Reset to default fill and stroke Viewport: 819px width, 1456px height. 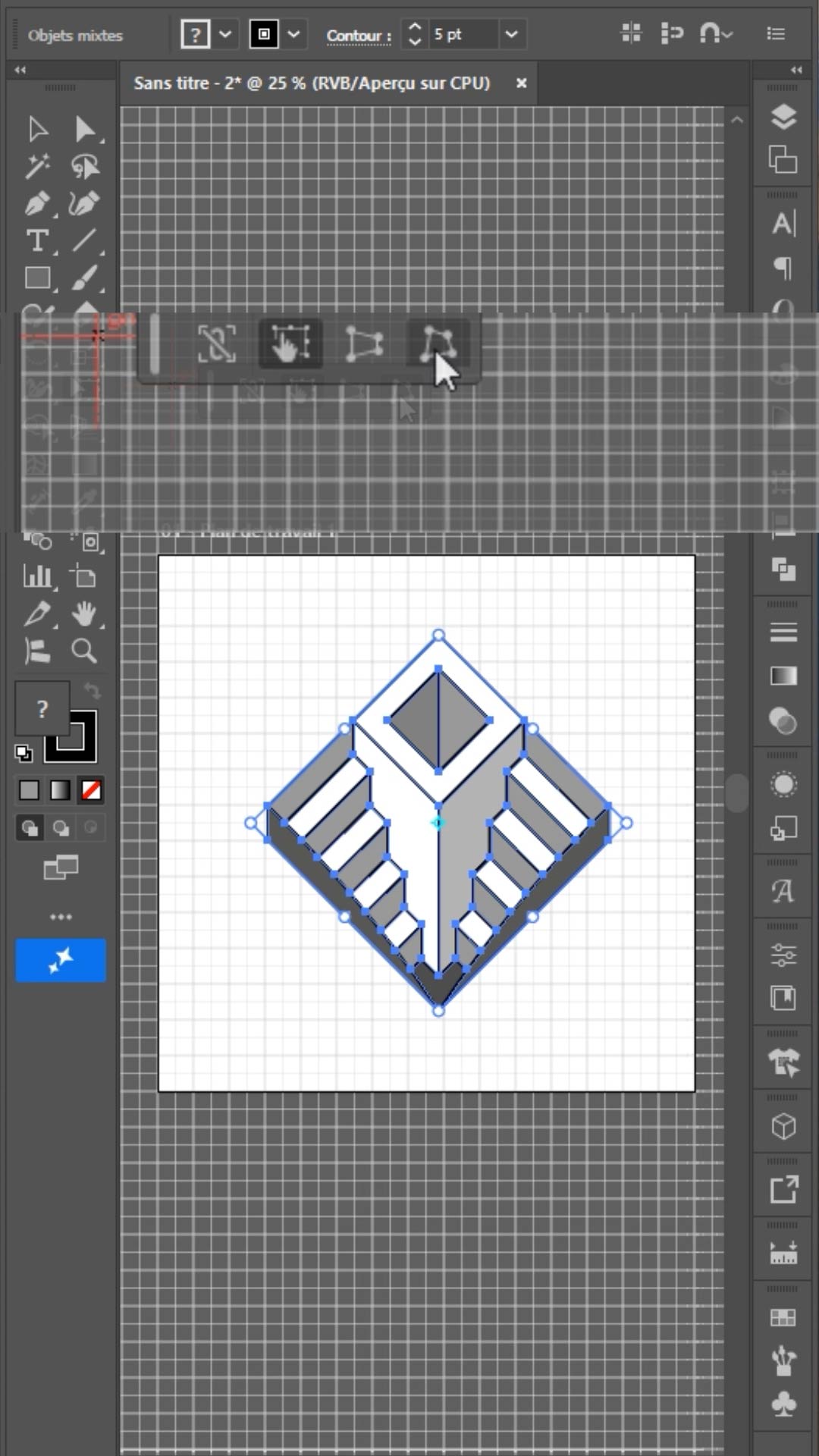click(24, 753)
